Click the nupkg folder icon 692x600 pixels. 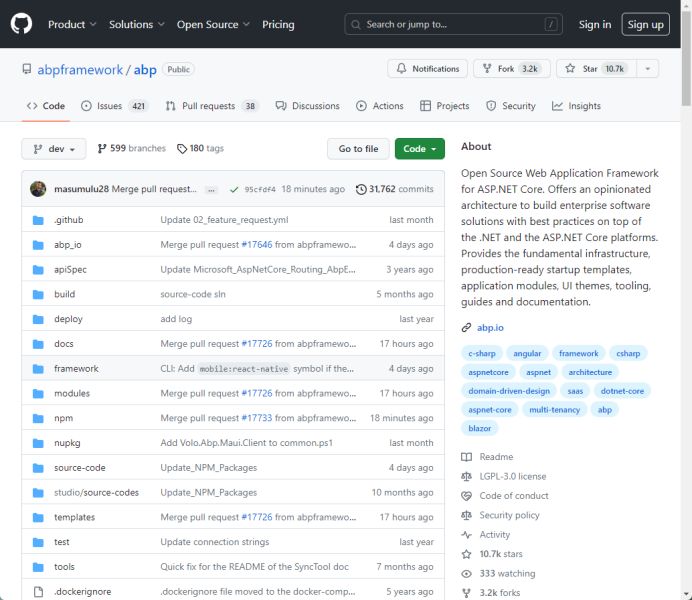tap(38, 442)
